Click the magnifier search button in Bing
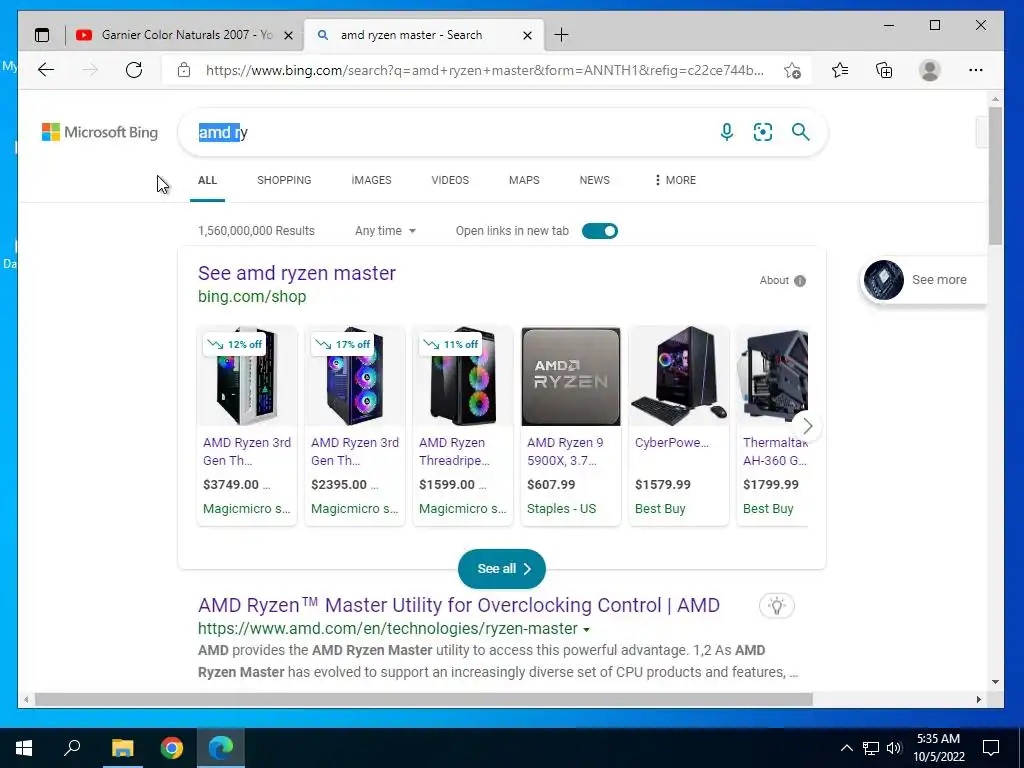Viewport: 1024px width, 768px height. 801,132
